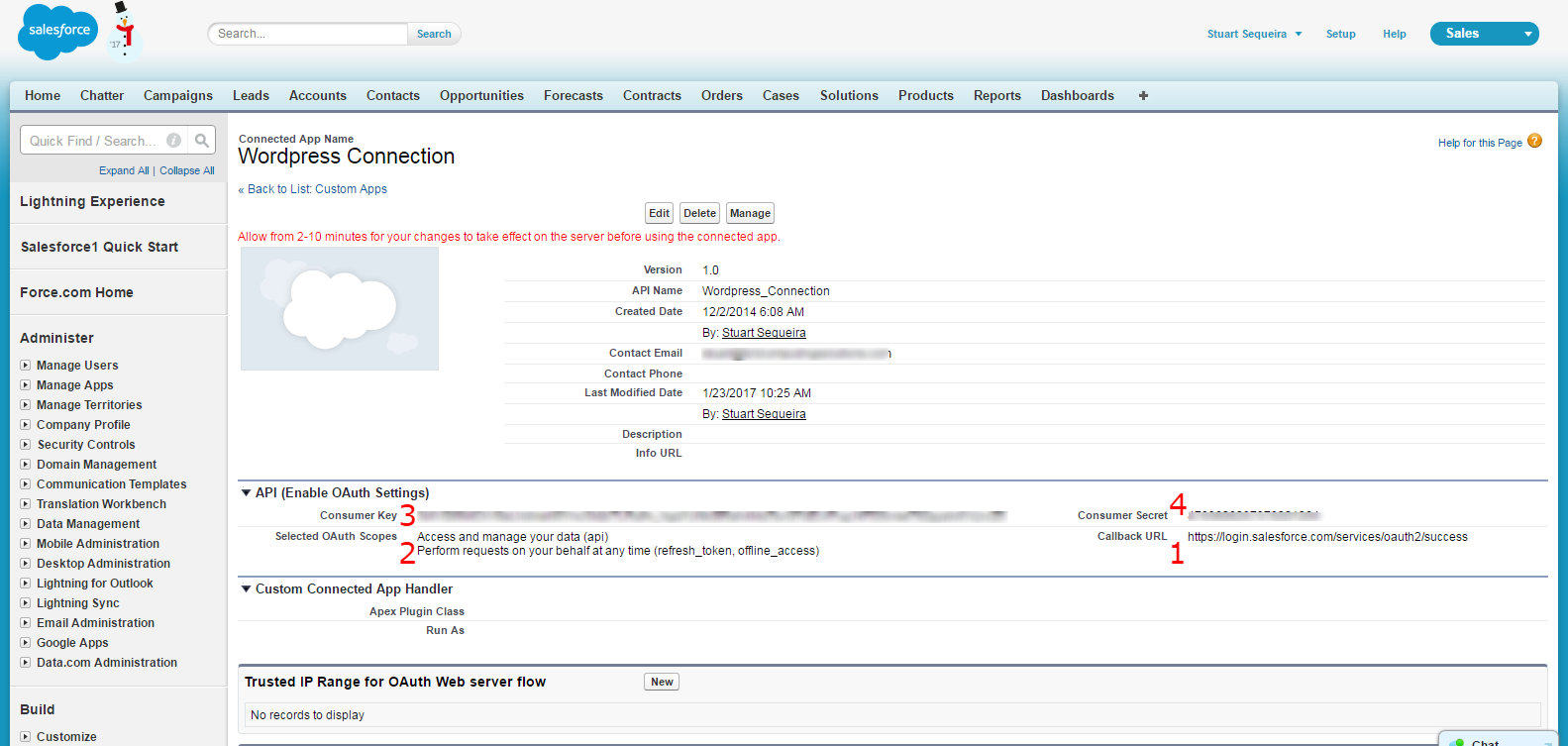Image resolution: width=1568 pixels, height=746 pixels.
Task: Click the Help for this Page question icon
Action: tap(1534, 142)
